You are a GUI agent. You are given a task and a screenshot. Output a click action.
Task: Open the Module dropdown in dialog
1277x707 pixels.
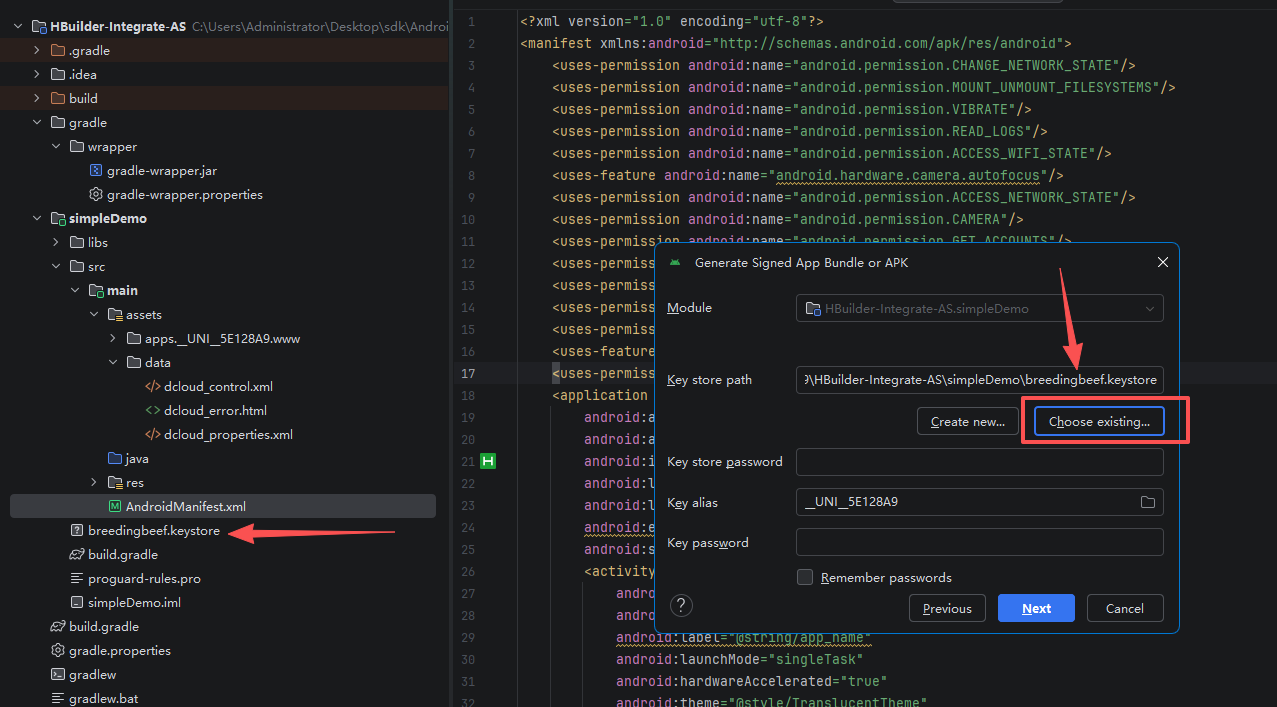pyautogui.click(x=980, y=308)
